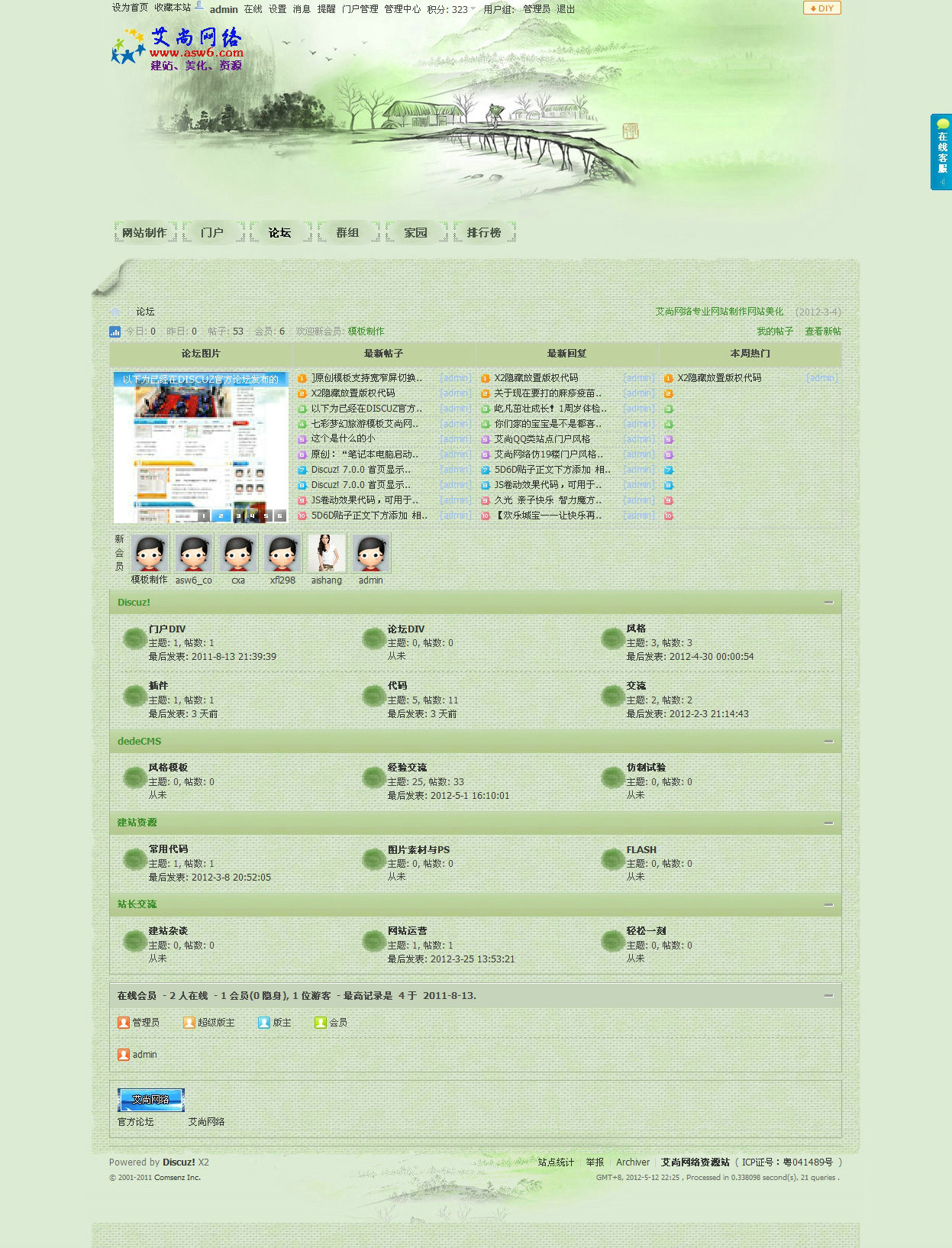Open 我的帖子 link
This screenshot has height=1248, width=952.
(775, 331)
